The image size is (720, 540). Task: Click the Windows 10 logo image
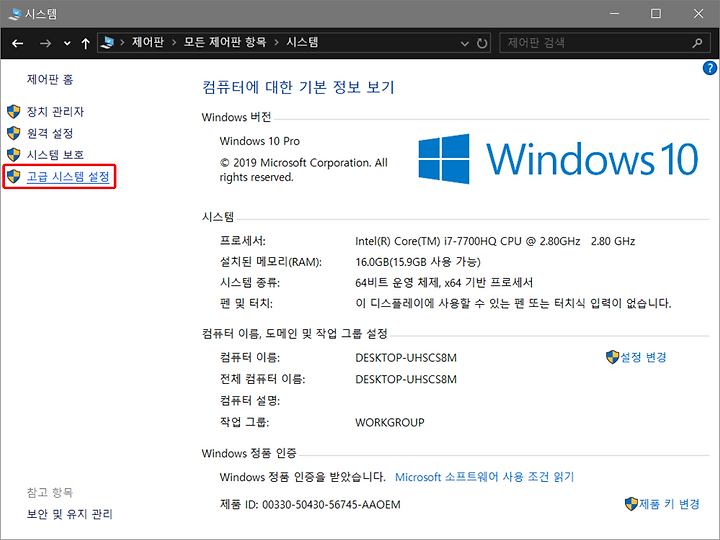coord(558,159)
